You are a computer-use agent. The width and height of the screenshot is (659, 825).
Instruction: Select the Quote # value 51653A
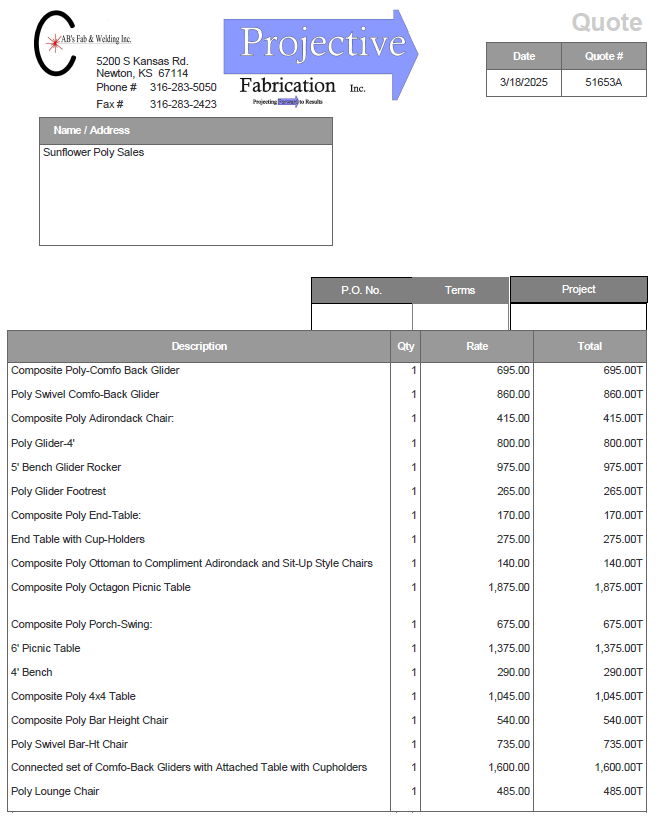[x=603, y=83]
